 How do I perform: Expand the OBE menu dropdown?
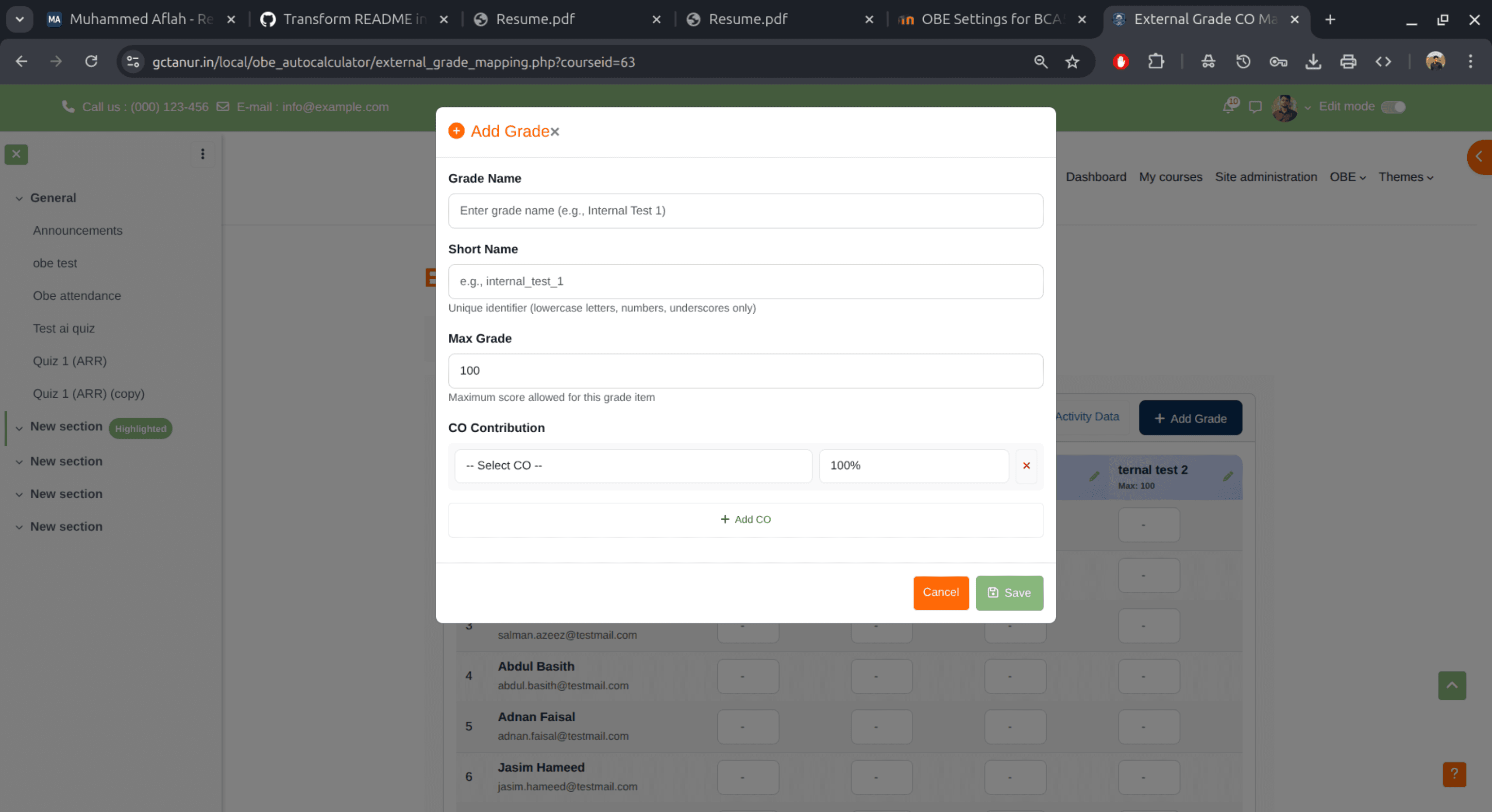(1347, 177)
